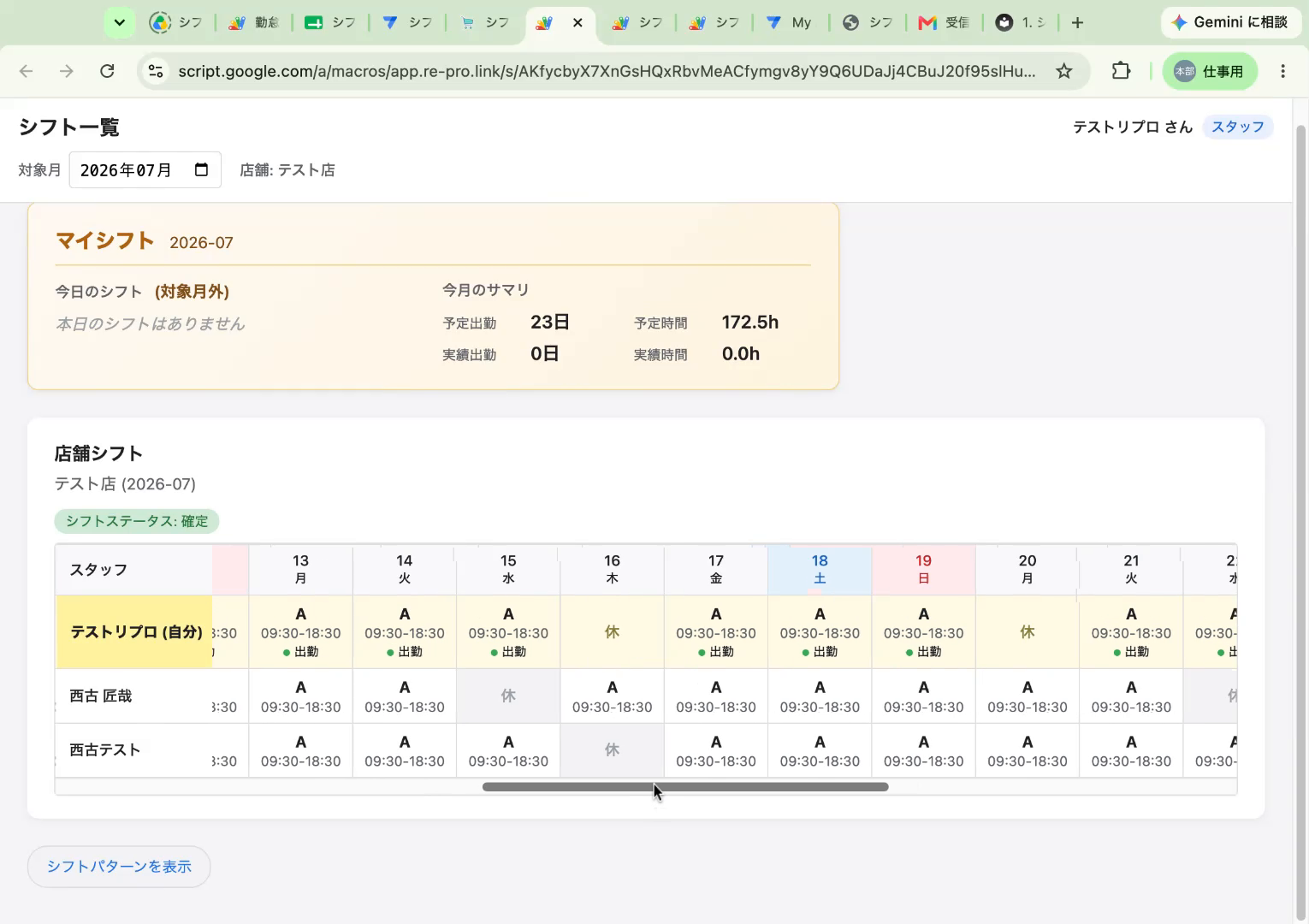
Task: Click 西古テスト's 休 cell on the 16th
Action: click(x=612, y=750)
